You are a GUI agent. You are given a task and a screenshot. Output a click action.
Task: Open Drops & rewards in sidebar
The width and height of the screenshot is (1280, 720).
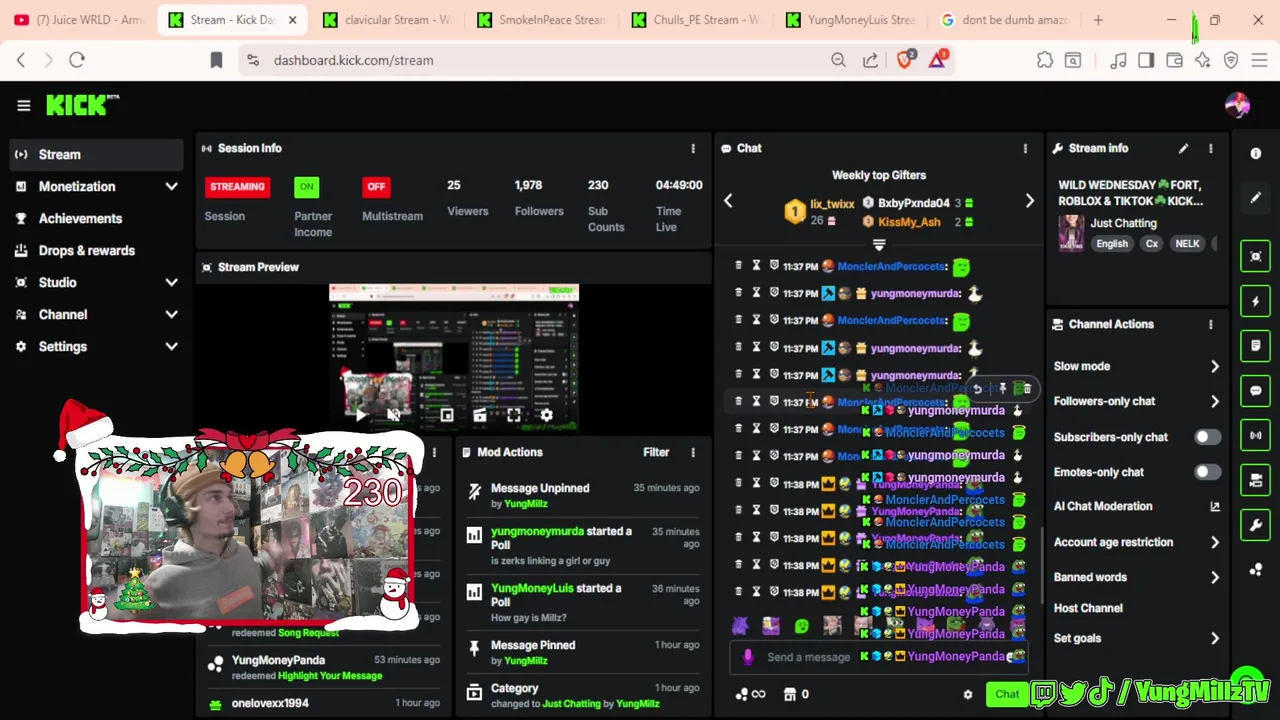(97, 250)
